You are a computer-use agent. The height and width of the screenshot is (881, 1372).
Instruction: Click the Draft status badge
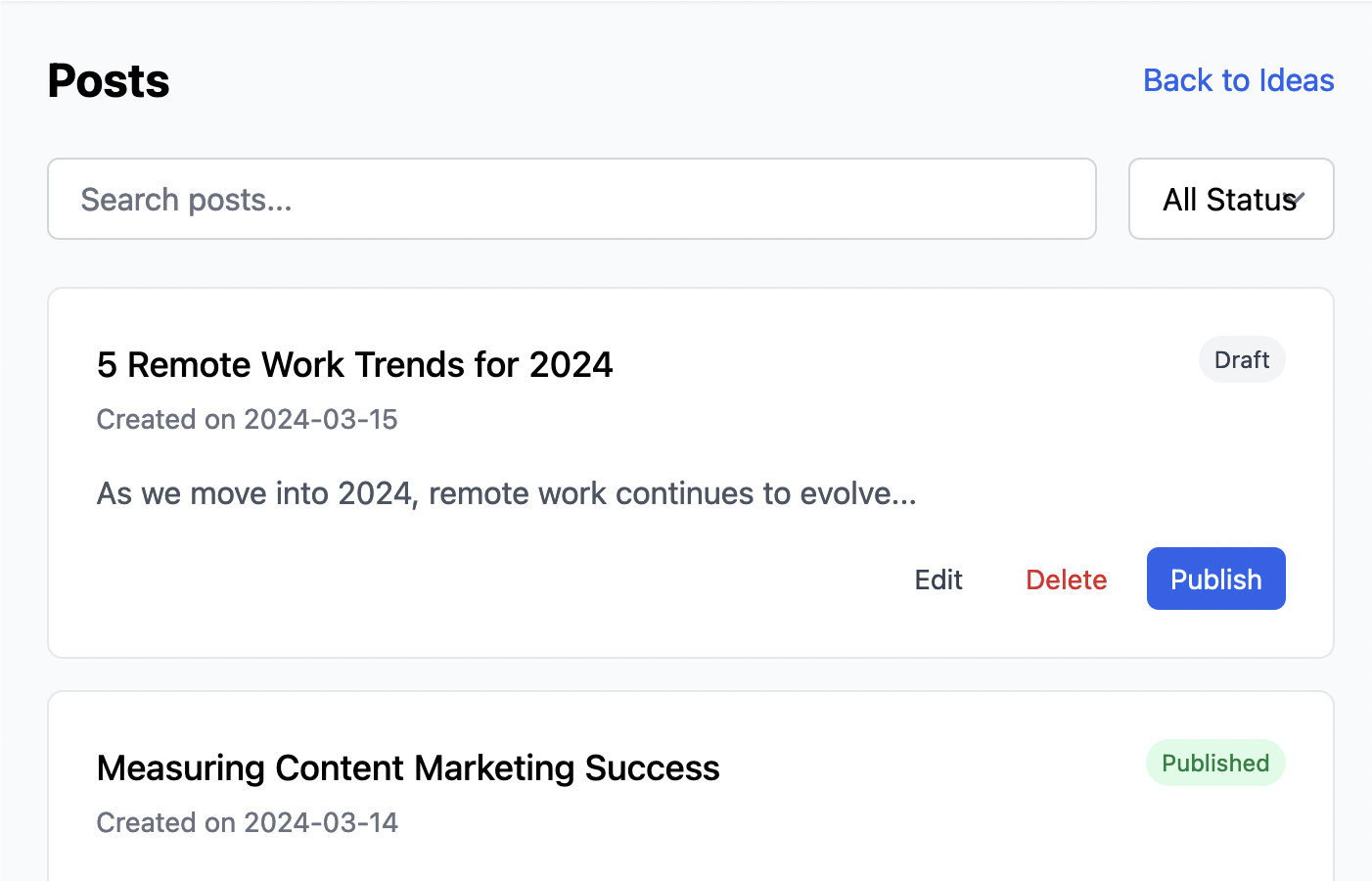(1242, 359)
